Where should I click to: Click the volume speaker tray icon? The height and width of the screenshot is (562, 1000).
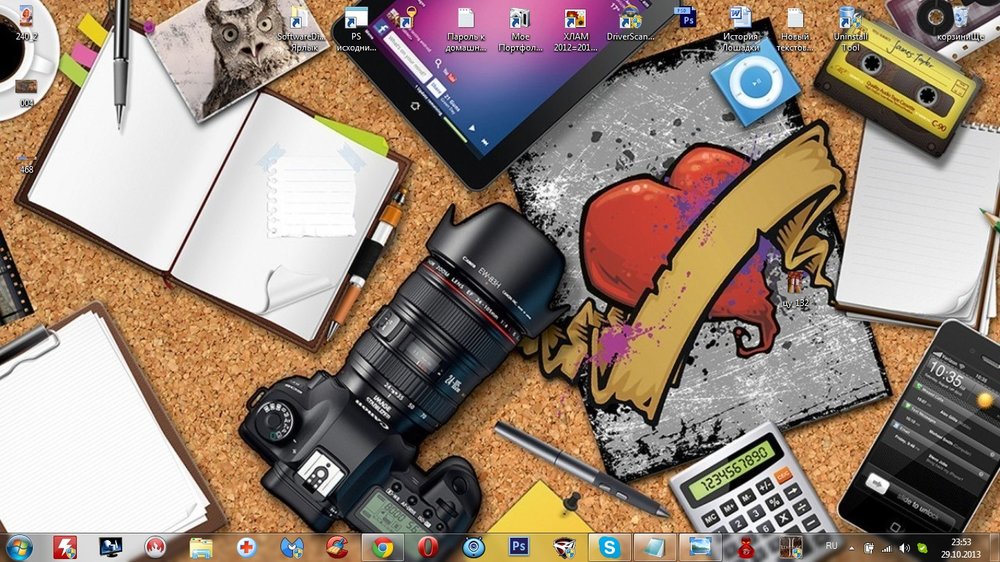pos(904,547)
